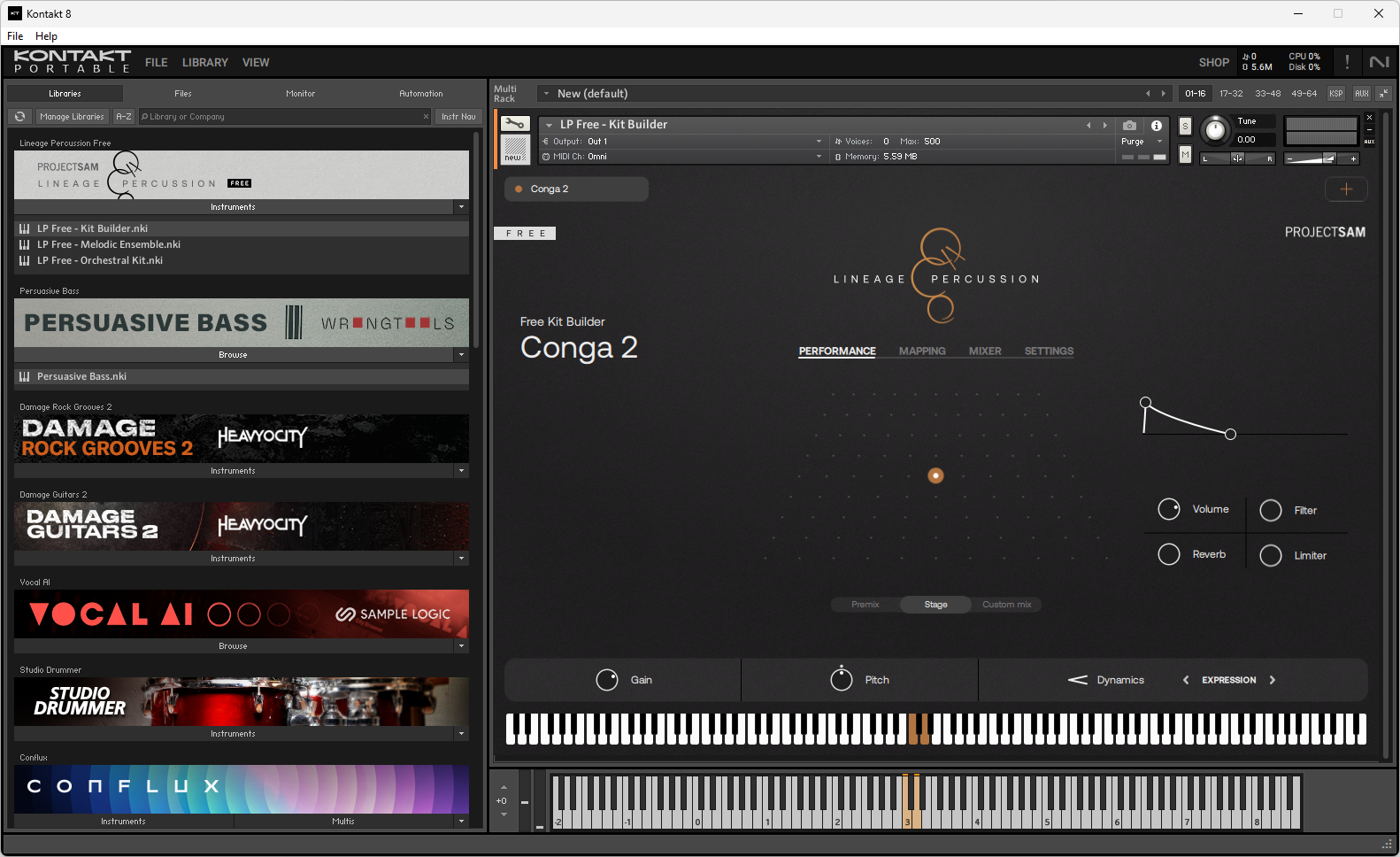Image resolution: width=1400 pixels, height=857 pixels.
Task: Click the Gain knob
Action: click(607, 680)
